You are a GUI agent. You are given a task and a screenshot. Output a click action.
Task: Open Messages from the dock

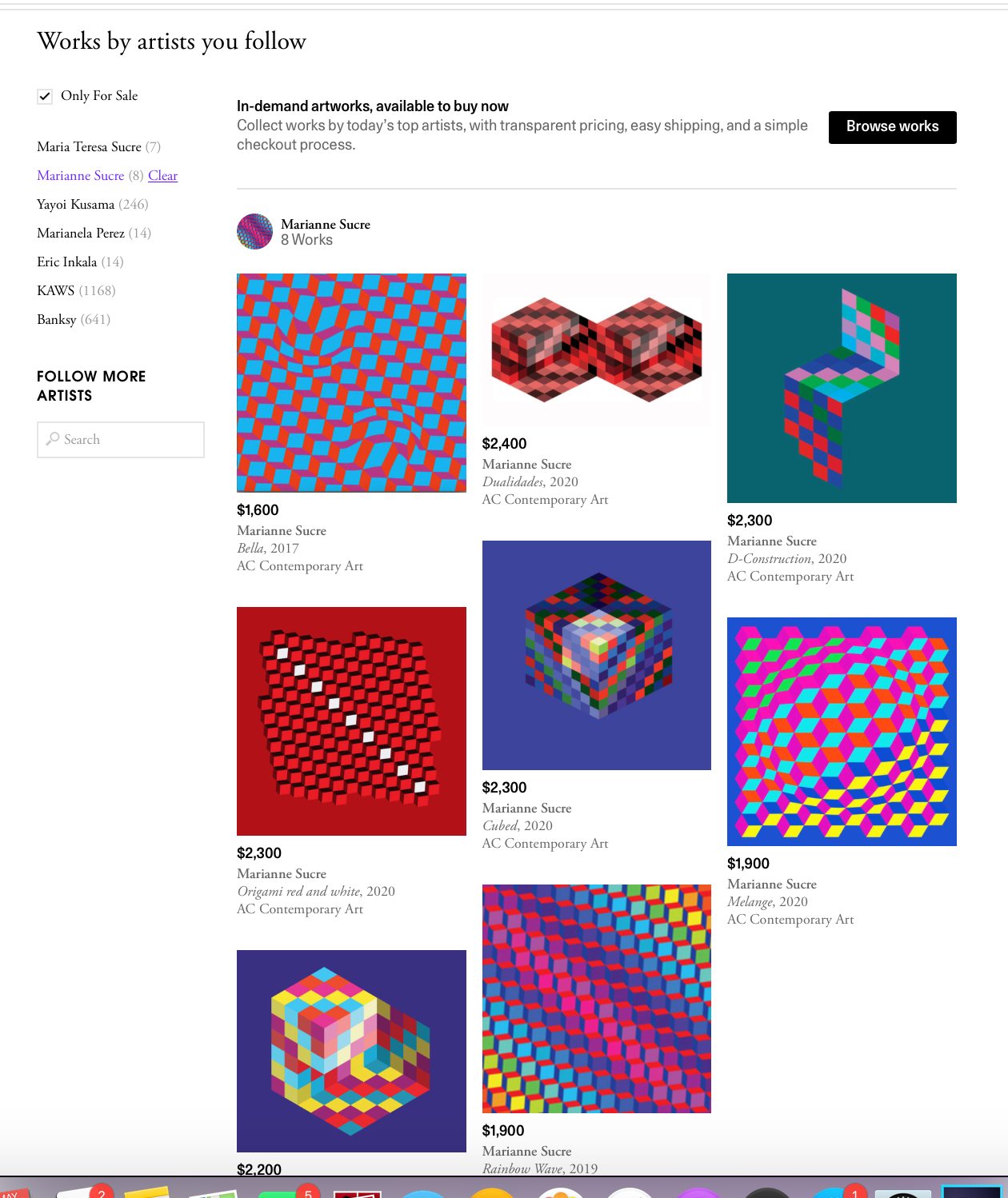280,1194
